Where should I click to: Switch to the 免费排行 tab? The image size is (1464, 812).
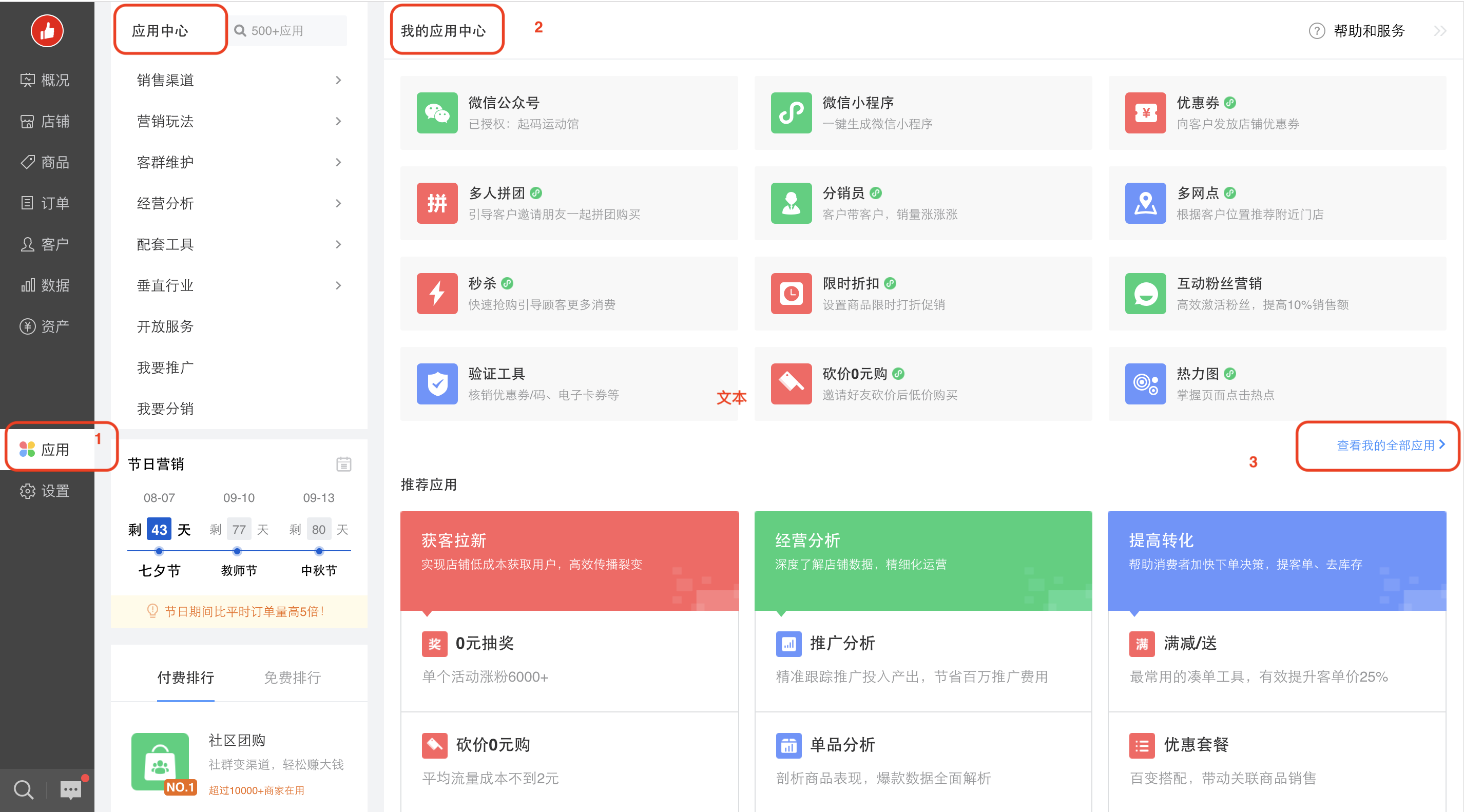coord(292,678)
